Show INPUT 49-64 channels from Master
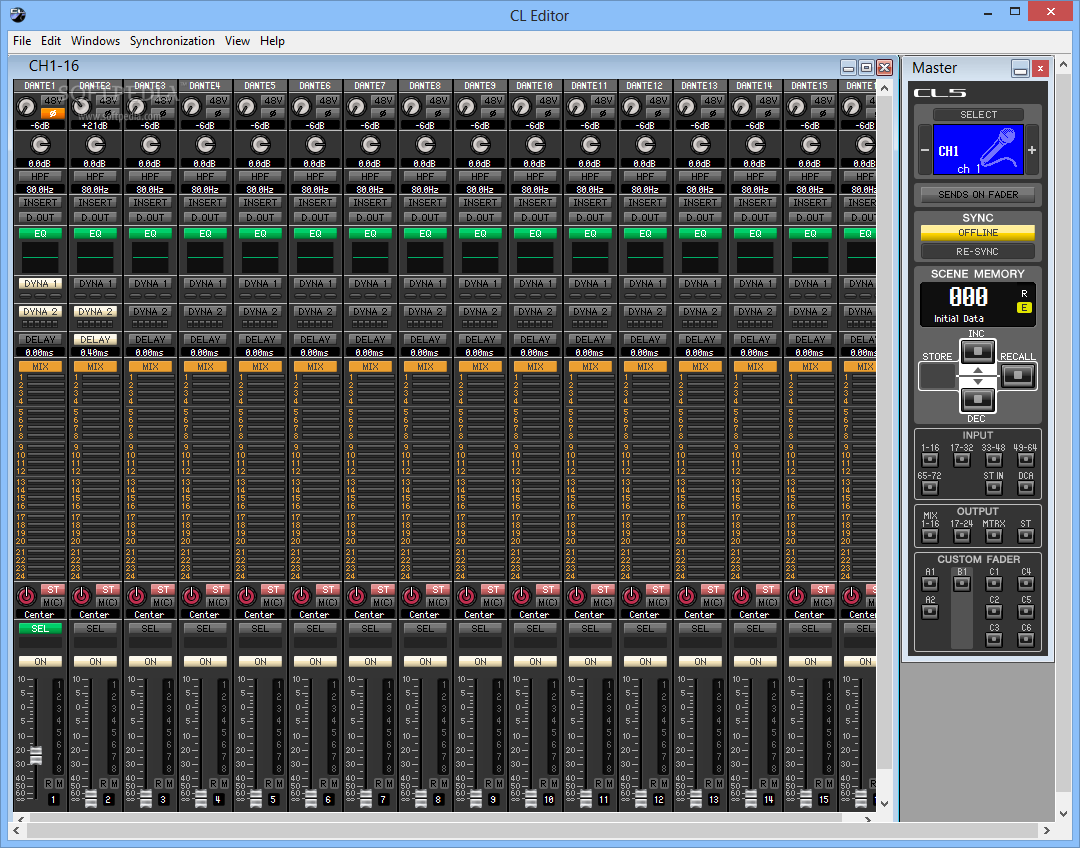 coord(1026,459)
